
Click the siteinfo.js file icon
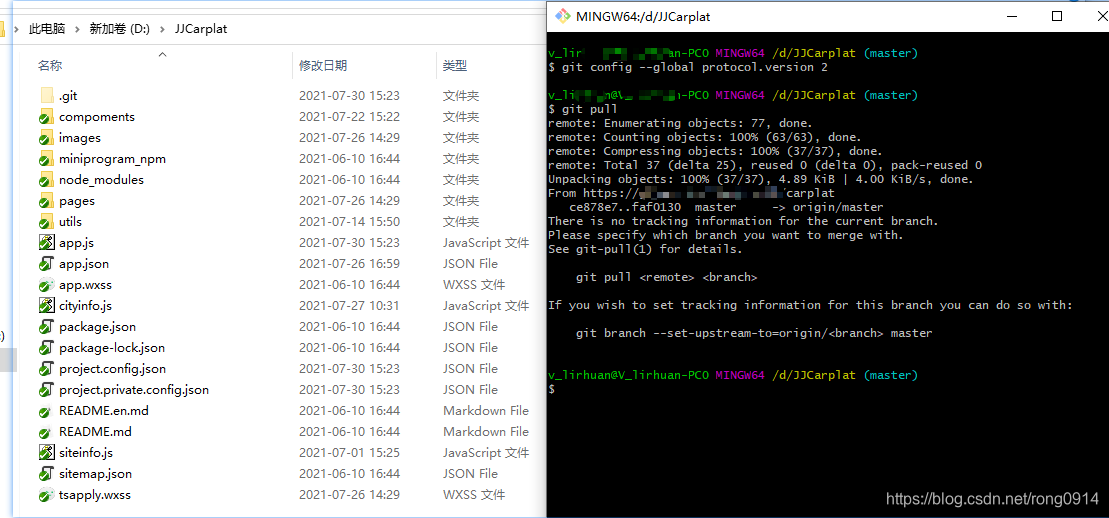point(47,453)
